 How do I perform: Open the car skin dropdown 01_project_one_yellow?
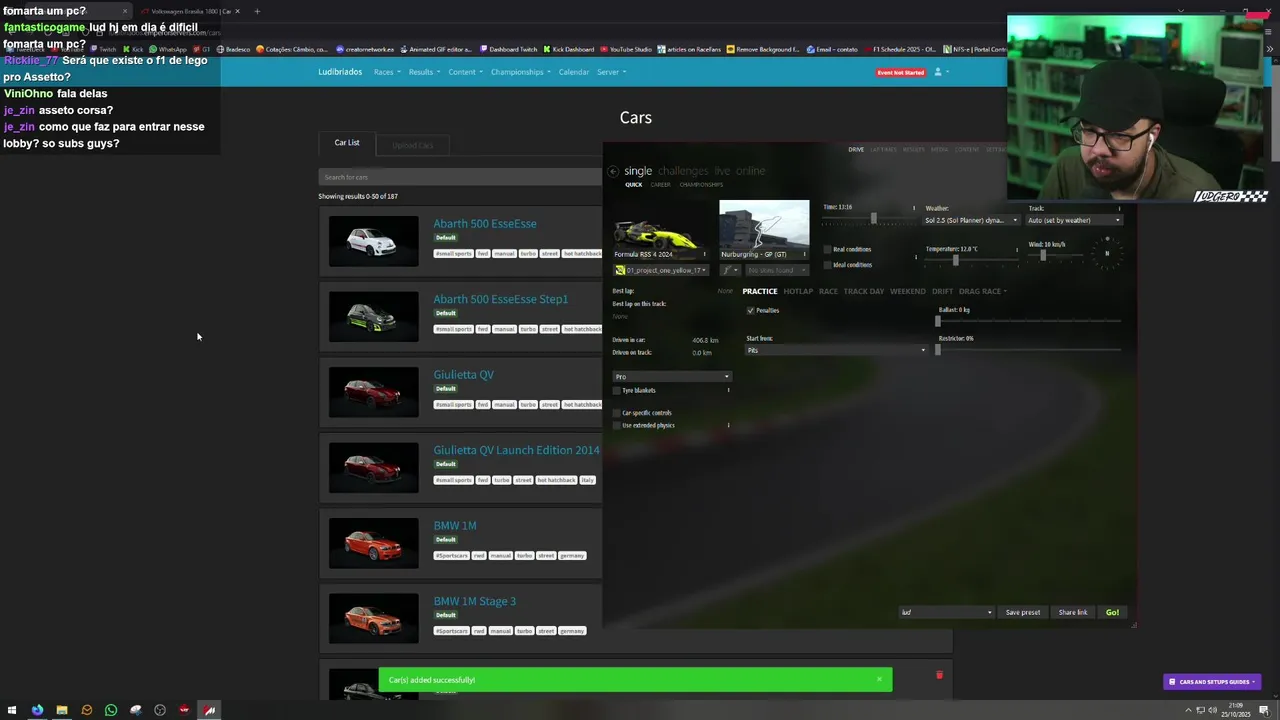(x=662, y=270)
